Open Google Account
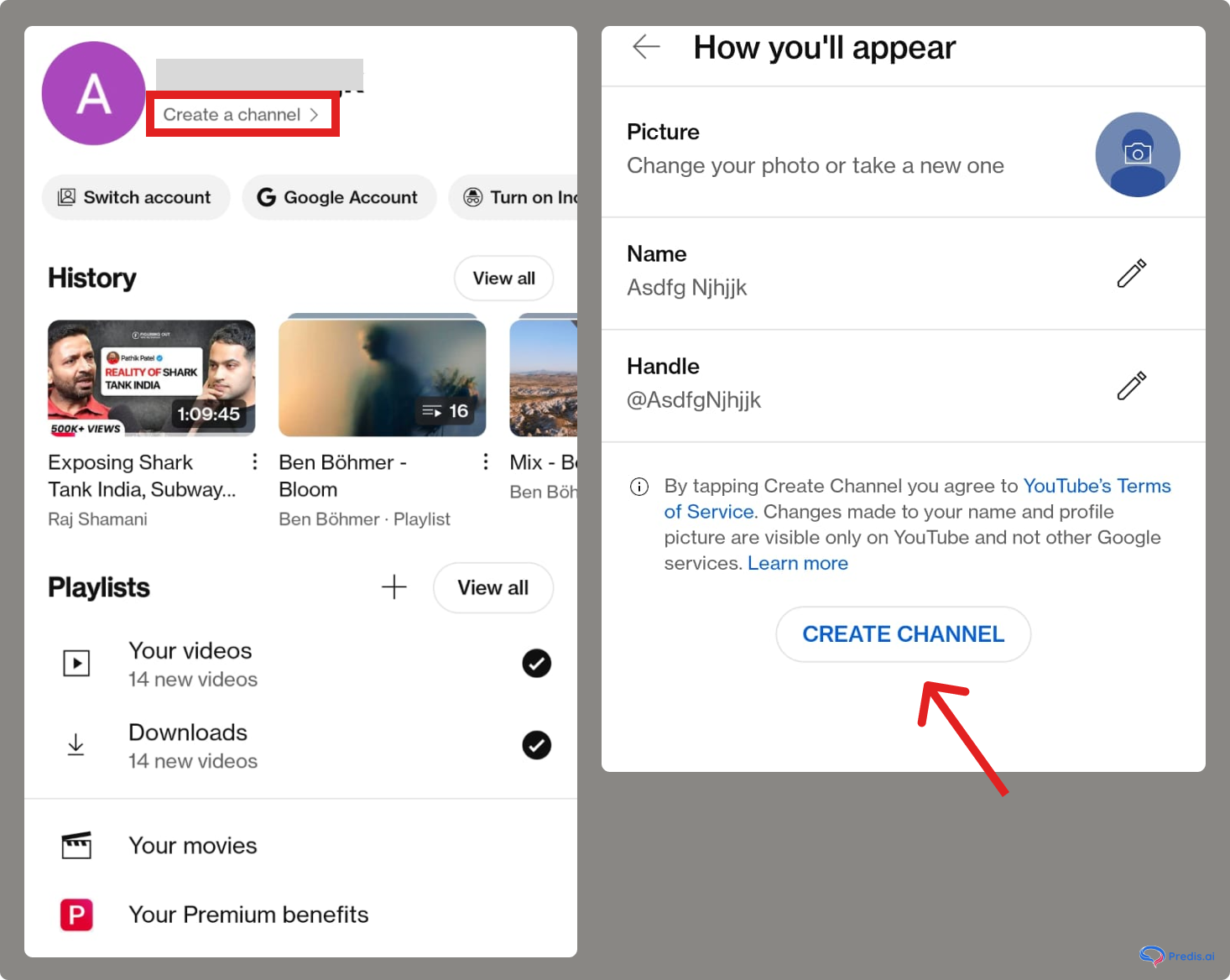 [339, 197]
